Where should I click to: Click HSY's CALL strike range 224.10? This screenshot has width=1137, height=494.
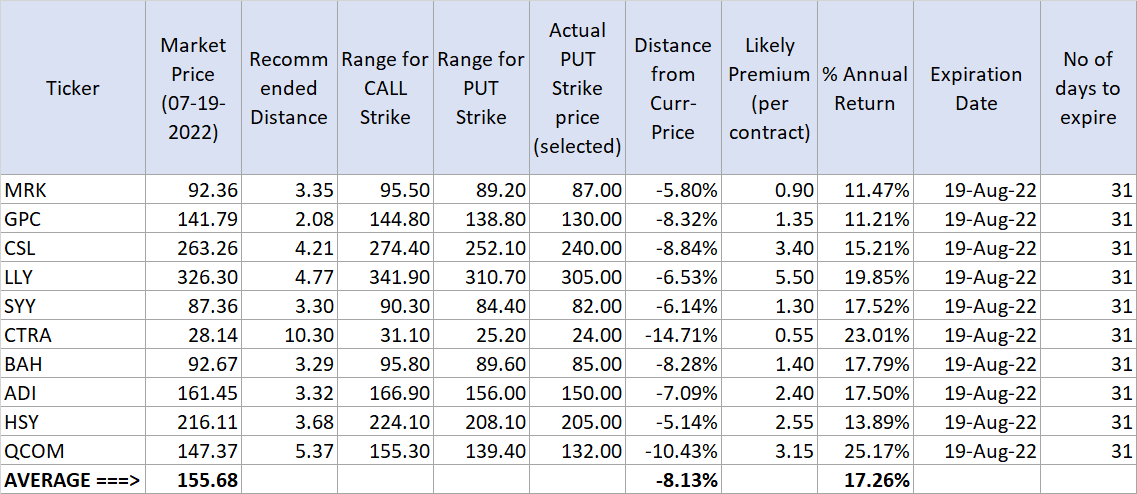tap(385, 423)
